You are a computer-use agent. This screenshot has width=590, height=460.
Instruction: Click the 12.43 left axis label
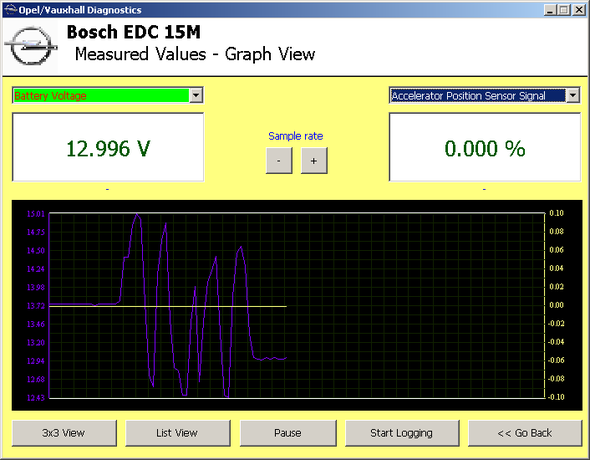click(35, 398)
